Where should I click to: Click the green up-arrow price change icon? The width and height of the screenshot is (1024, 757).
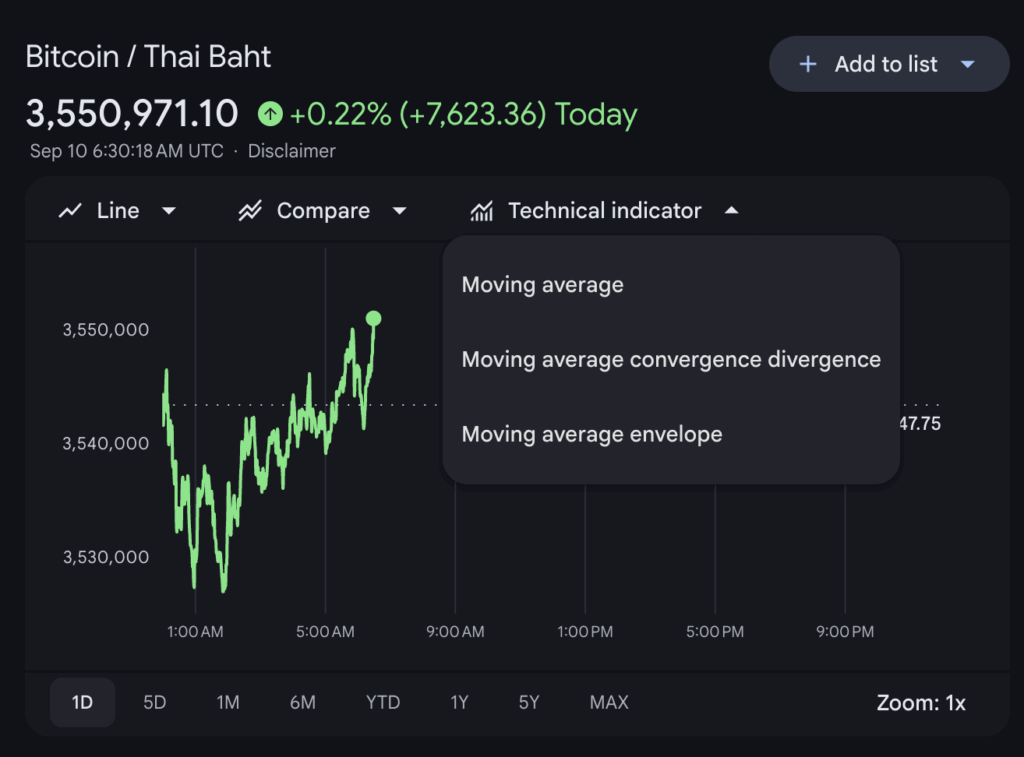click(270, 114)
